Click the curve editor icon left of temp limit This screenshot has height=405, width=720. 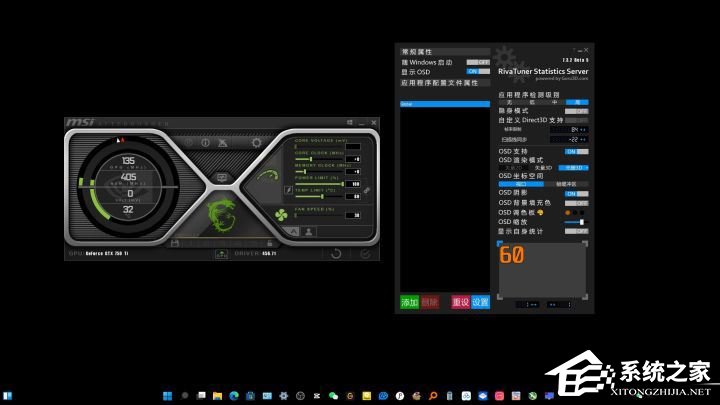pos(288,190)
